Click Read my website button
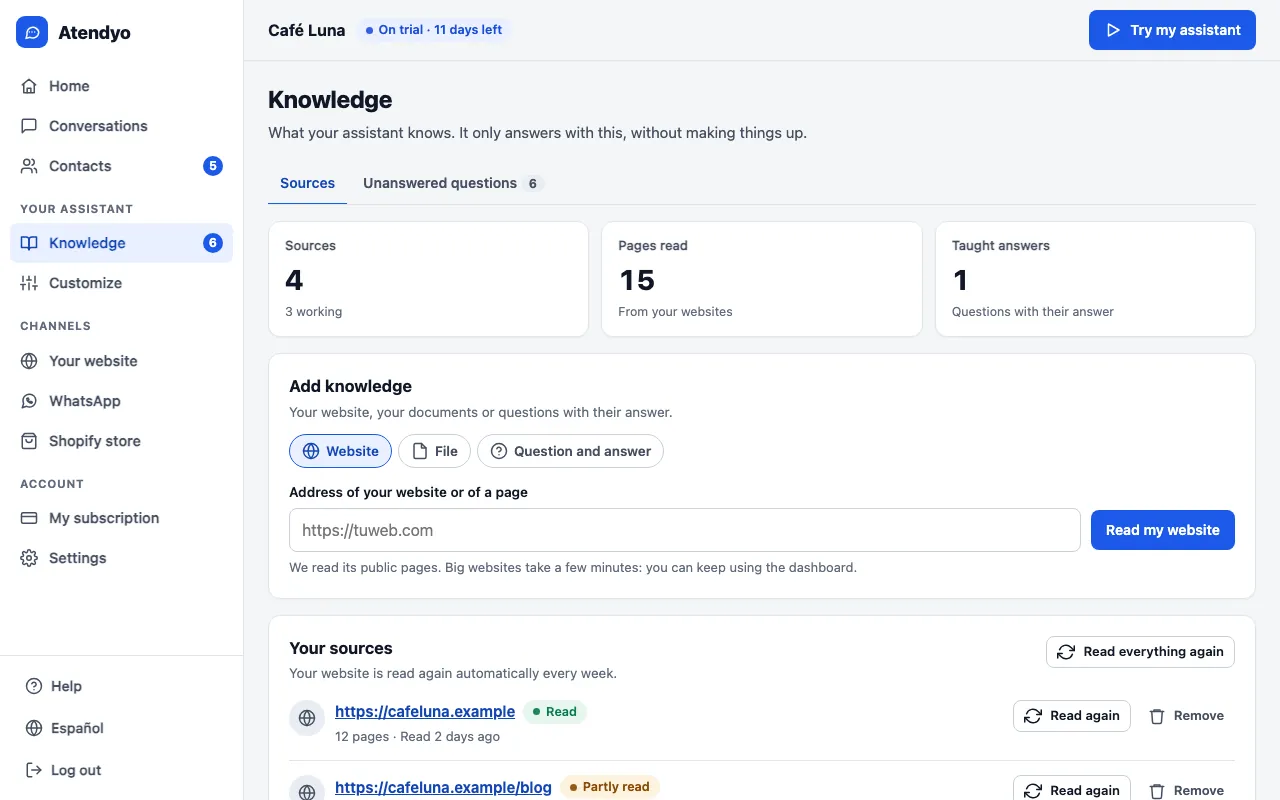This screenshot has height=800, width=1280. 1163,530
